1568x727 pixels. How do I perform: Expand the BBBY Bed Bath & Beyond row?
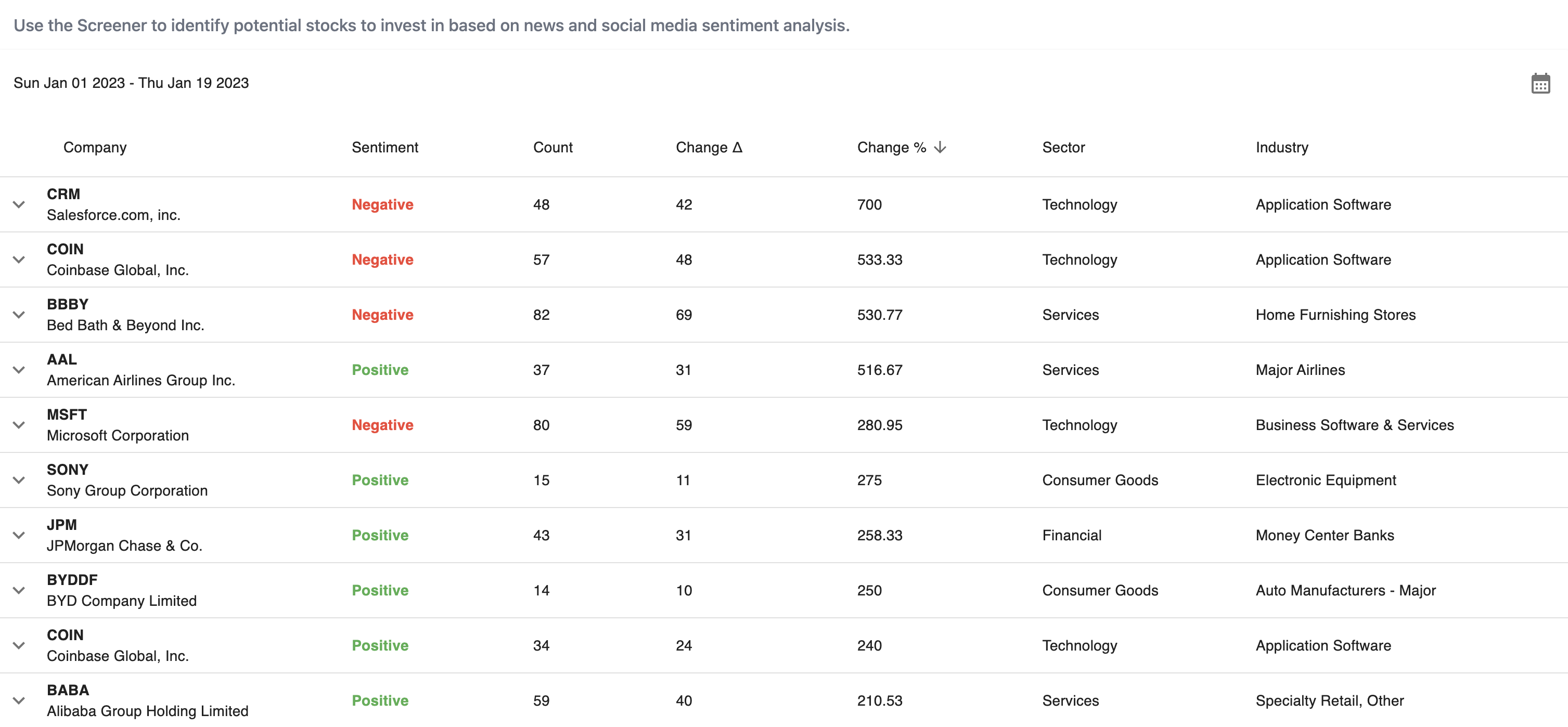[x=19, y=315]
